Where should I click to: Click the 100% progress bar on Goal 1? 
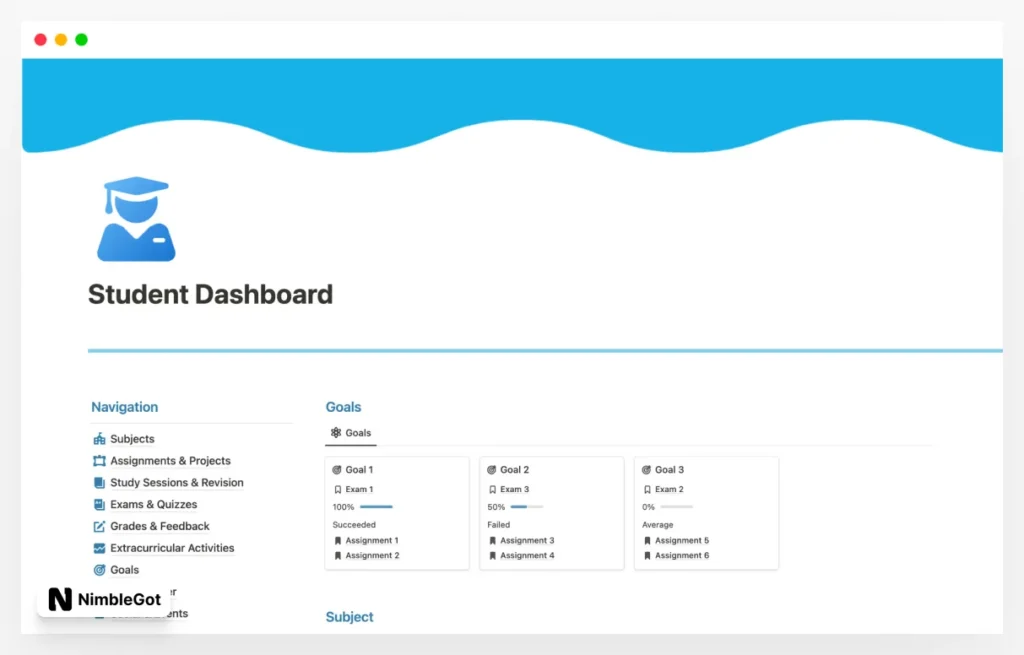click(376, 507)
